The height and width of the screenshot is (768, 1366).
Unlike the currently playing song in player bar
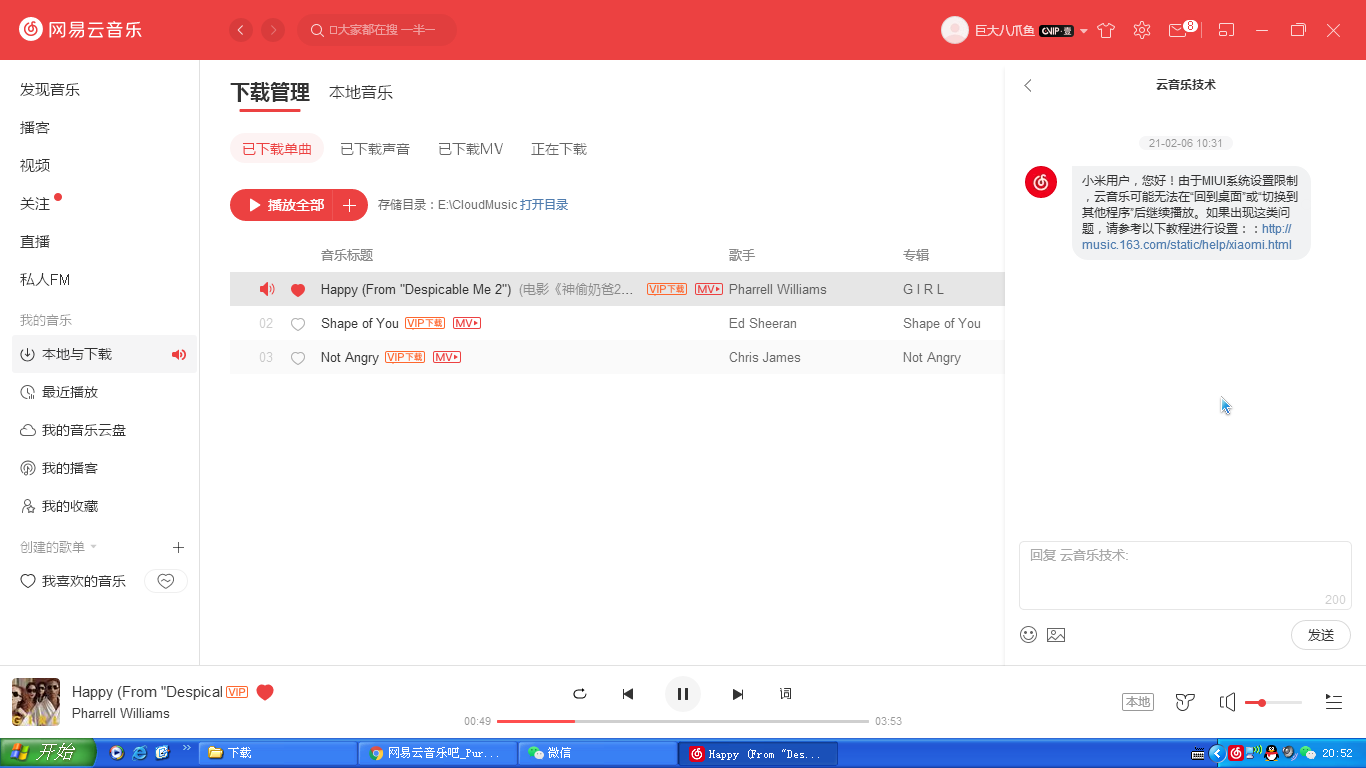pyautogui.click(x=265, y=692)
